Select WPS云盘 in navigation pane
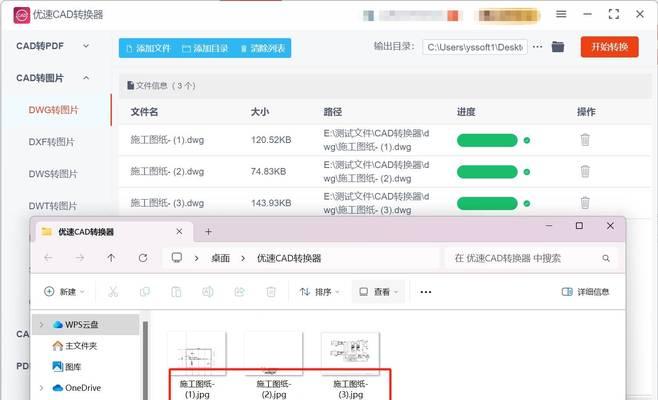This screenshot has width=658, height=400. click(x=86, y=324)
